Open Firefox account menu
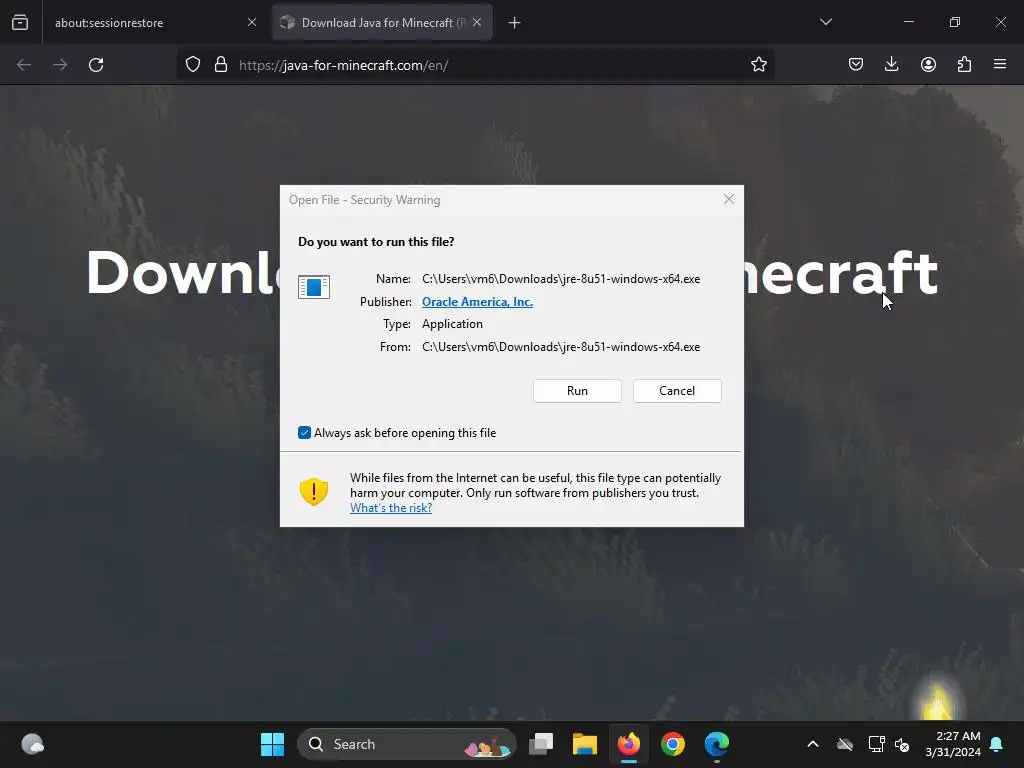The width and height of the screenshot is (1024, 768). pyautogui.click(x=928, y=65)
